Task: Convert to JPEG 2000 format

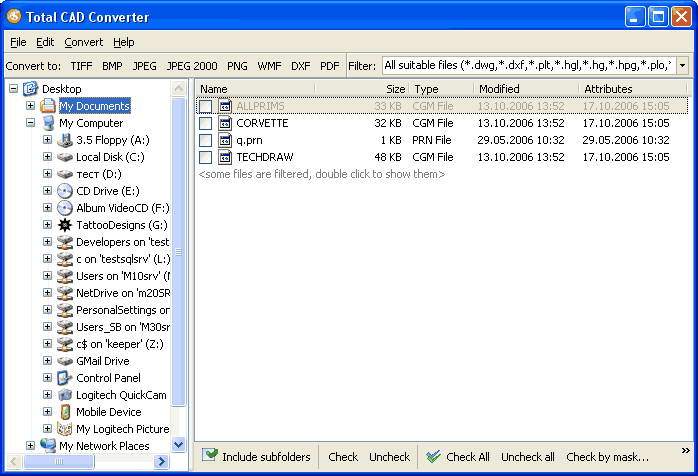Action: [192, 66]
